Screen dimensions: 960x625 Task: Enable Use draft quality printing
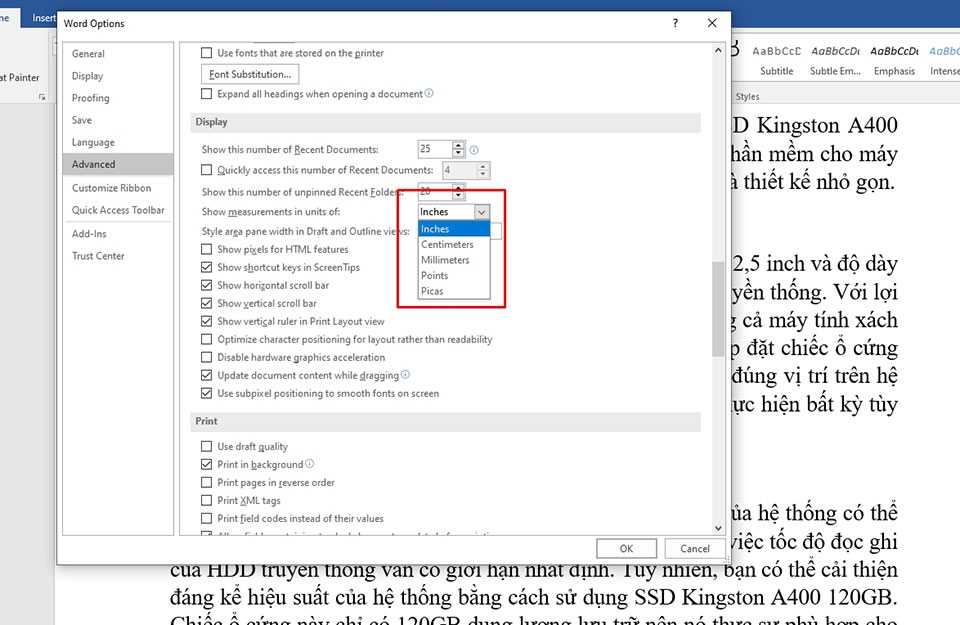click(204, 446)
